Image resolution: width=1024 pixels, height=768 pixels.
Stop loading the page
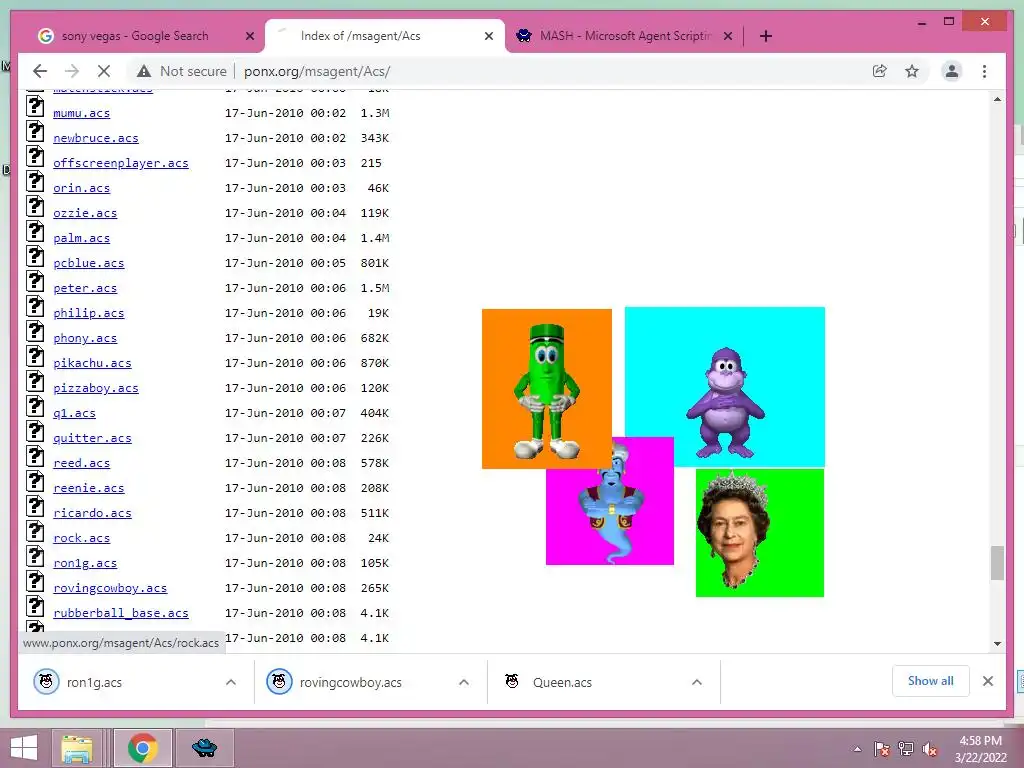(x=104, y=71)
